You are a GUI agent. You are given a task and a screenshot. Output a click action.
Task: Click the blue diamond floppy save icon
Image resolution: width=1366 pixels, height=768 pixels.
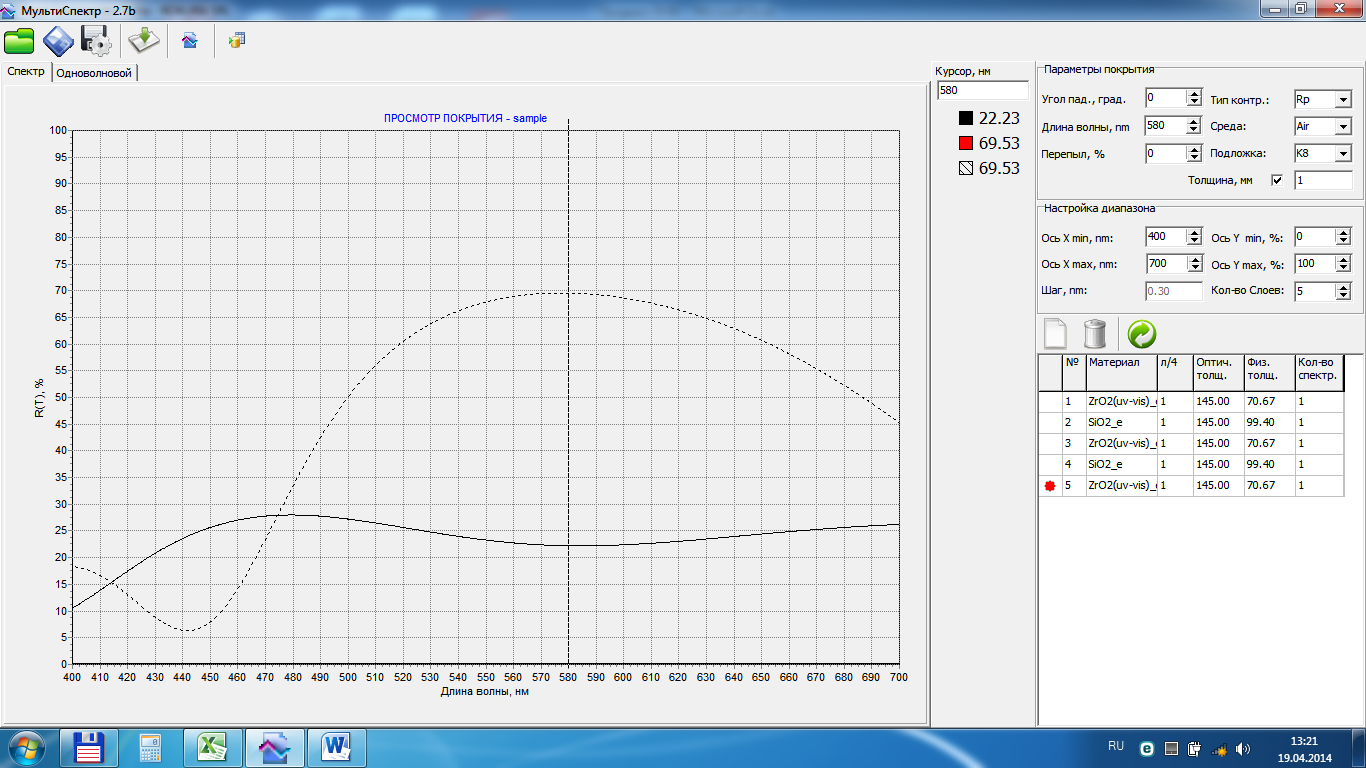tap(58, 41)
